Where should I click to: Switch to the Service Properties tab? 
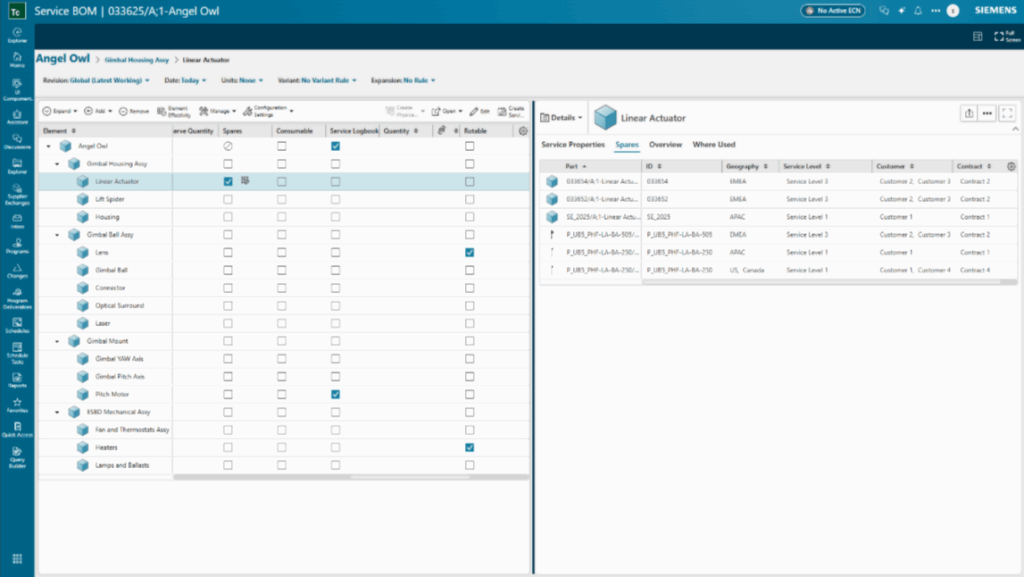pyautogui.click(x=573, y=145)
